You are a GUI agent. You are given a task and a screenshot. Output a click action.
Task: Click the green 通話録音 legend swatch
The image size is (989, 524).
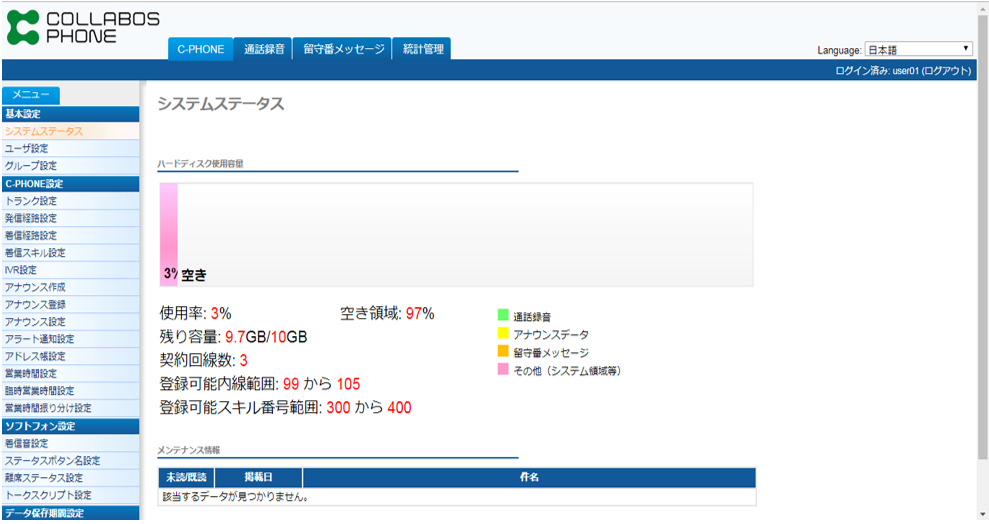point(503,316)
